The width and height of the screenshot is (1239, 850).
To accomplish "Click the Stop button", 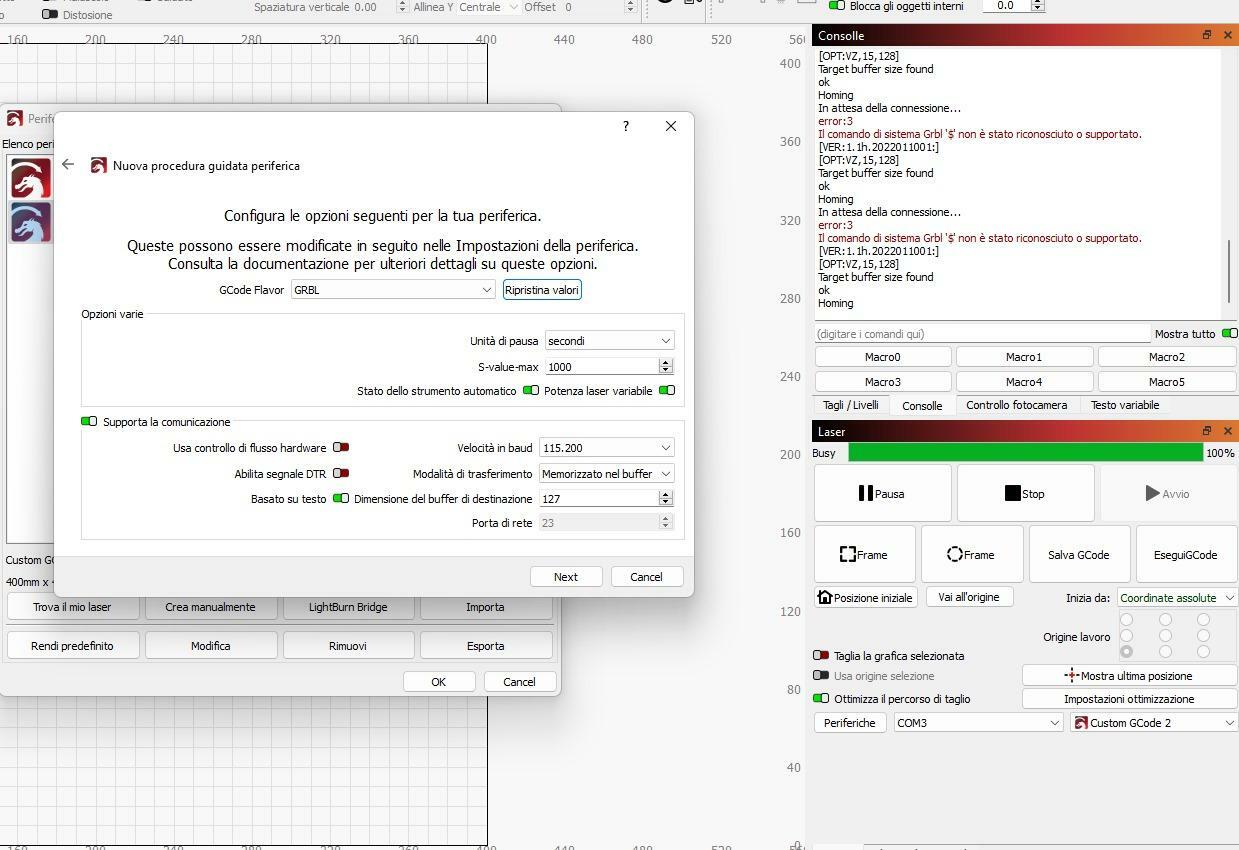I will point(1025,493).
